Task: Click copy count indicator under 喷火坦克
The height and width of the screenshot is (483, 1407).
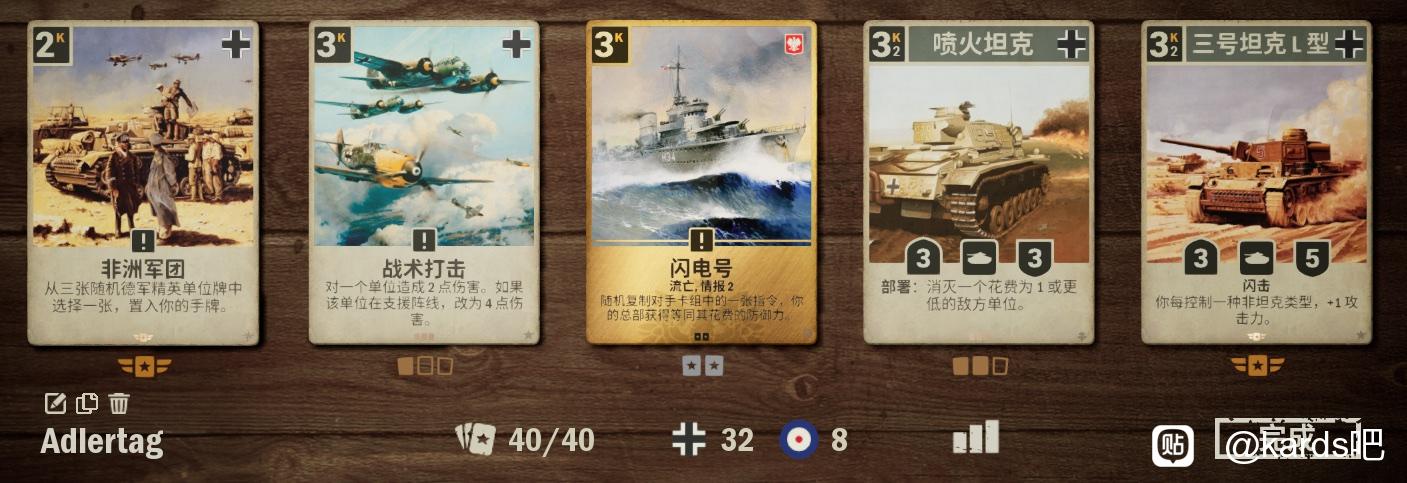Action: 980,366
